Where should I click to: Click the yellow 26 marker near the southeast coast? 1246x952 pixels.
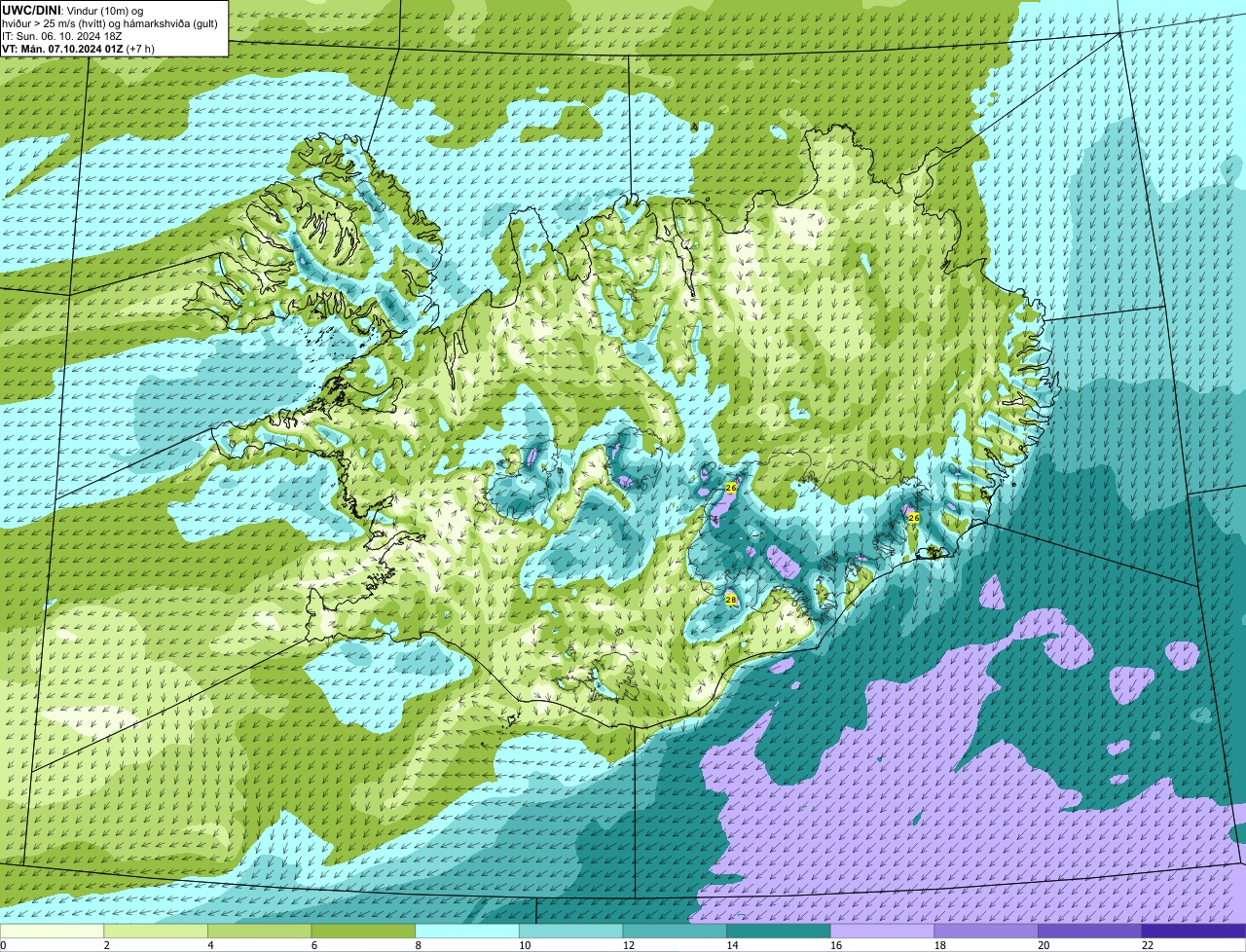tap(913, 518)
